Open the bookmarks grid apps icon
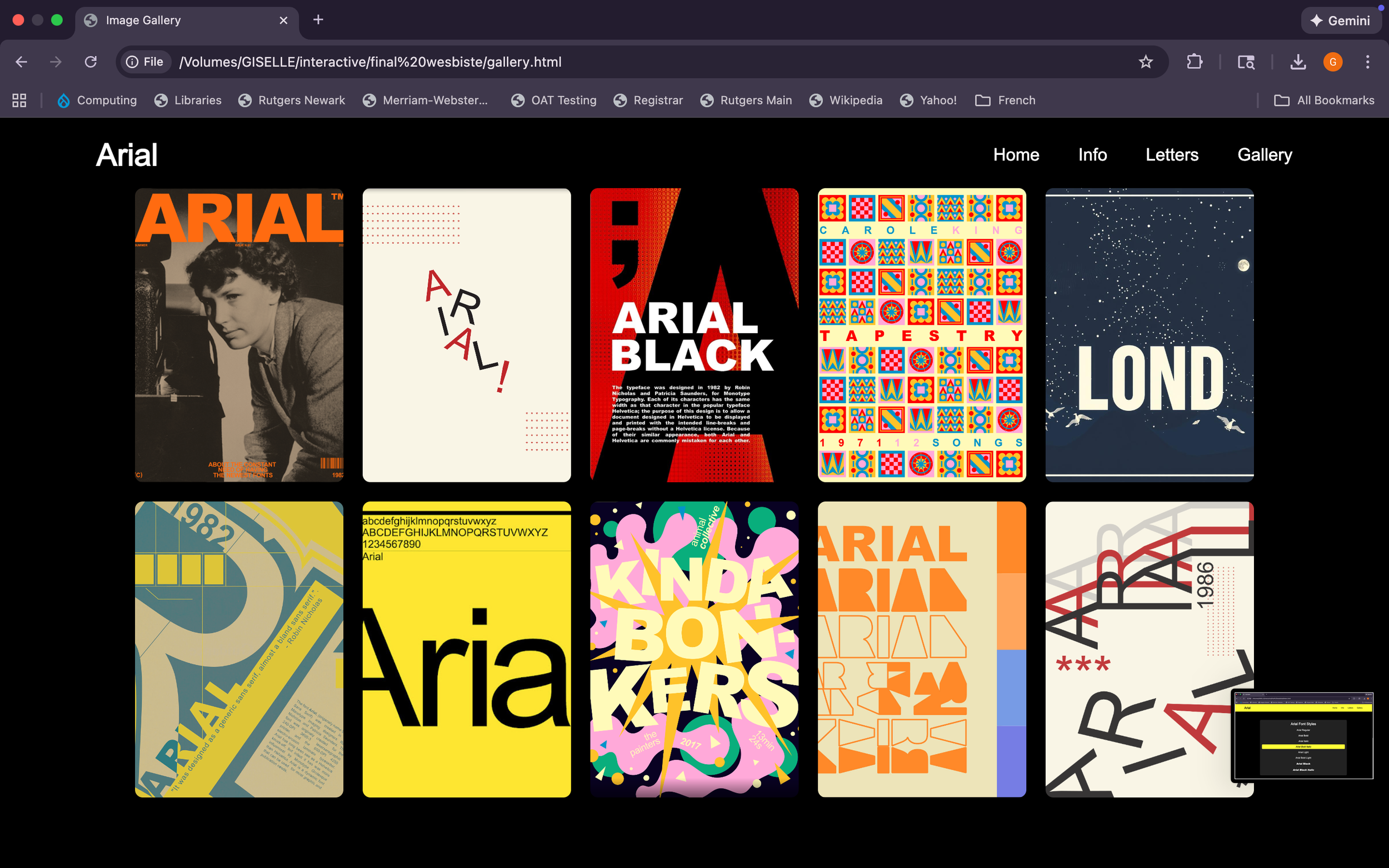Image resolution: width=1389 pixels, height=868 pixels. pos(18,100)
